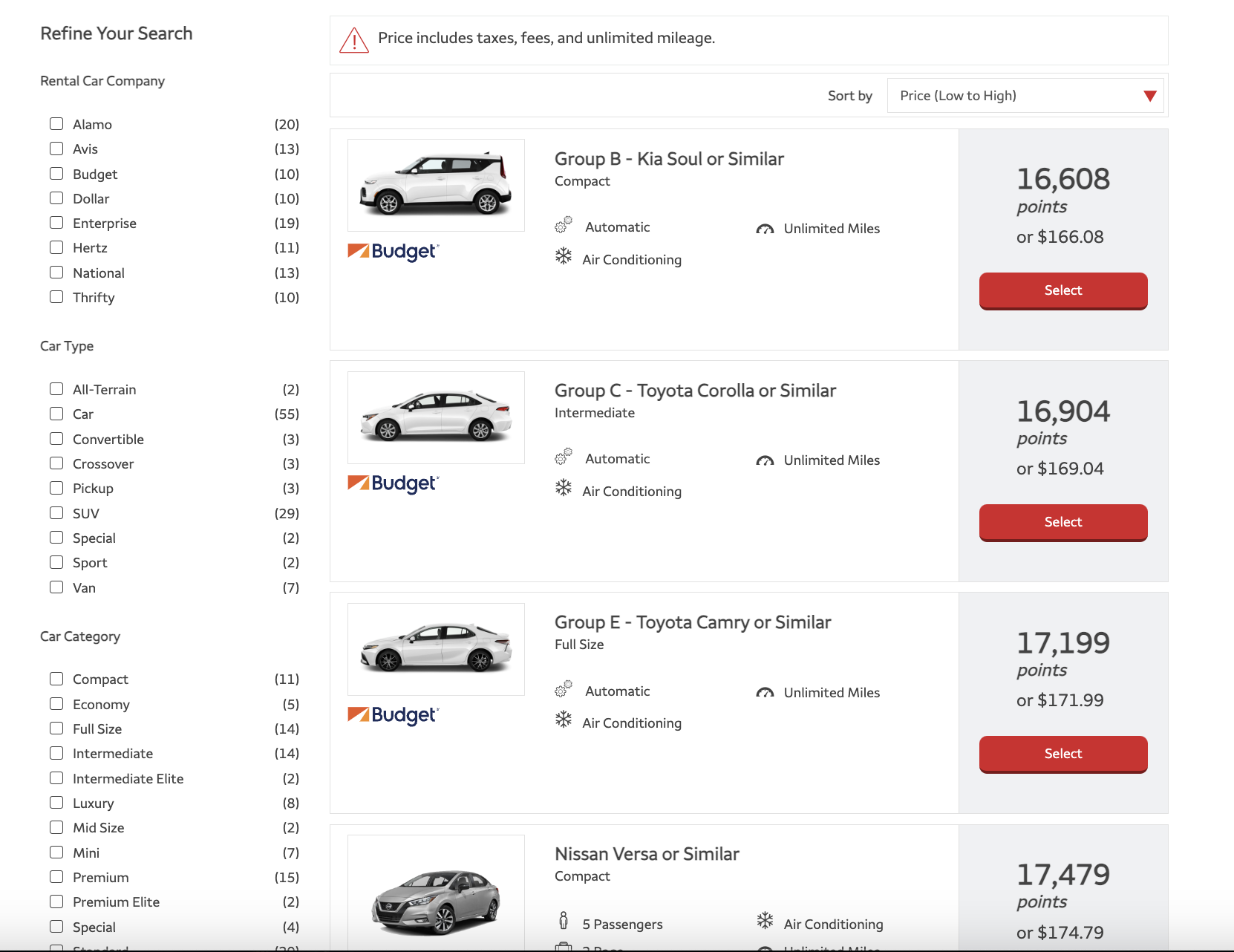The image size is (1234, 952).
Task: Click the Nissan Versa or Similar title
Action: click(647, 854)
